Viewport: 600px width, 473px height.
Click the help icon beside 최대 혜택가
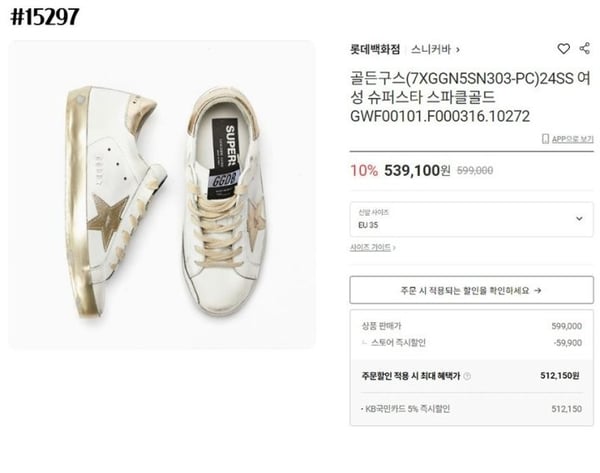pos(466,377)
